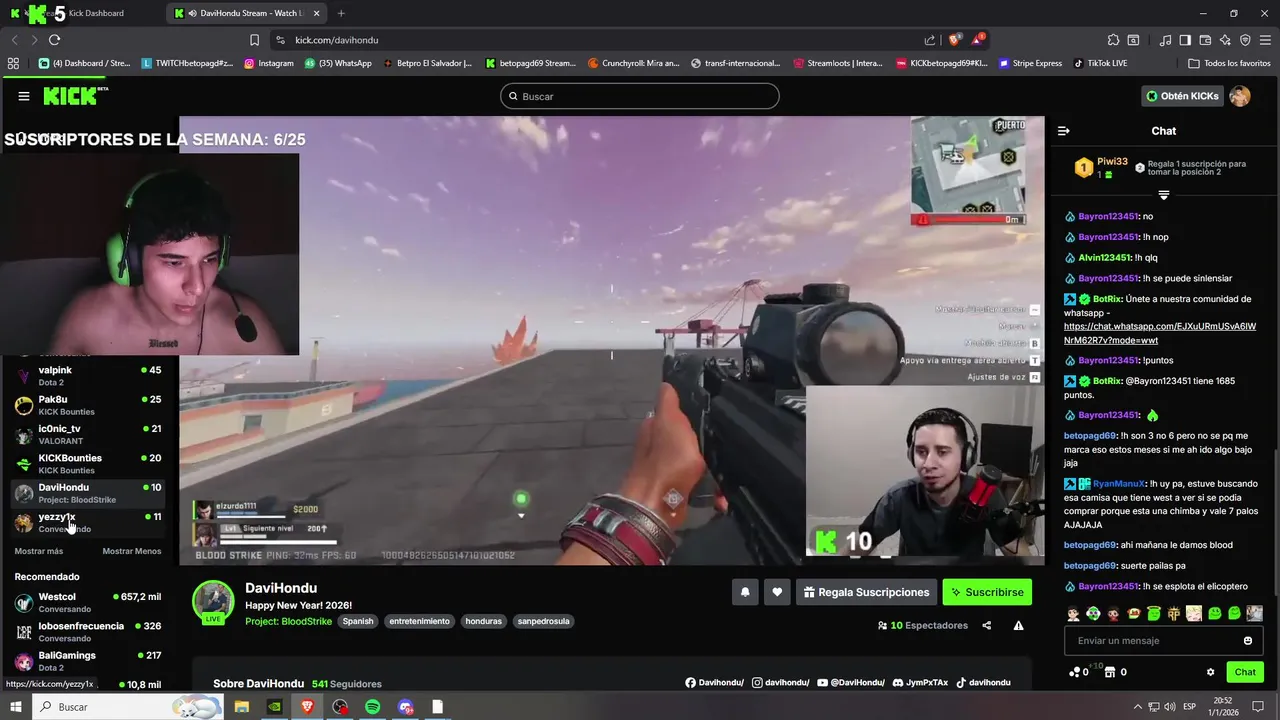Screen dimensions: 1280x720
Task: Click RyanManuX username in chat
Action: [x=1119, y=484]
